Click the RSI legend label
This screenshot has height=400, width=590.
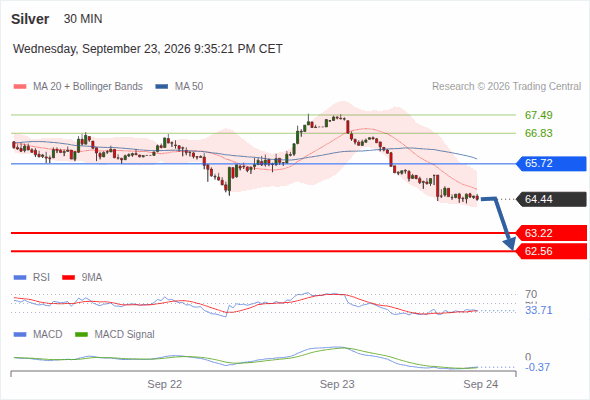41,277
